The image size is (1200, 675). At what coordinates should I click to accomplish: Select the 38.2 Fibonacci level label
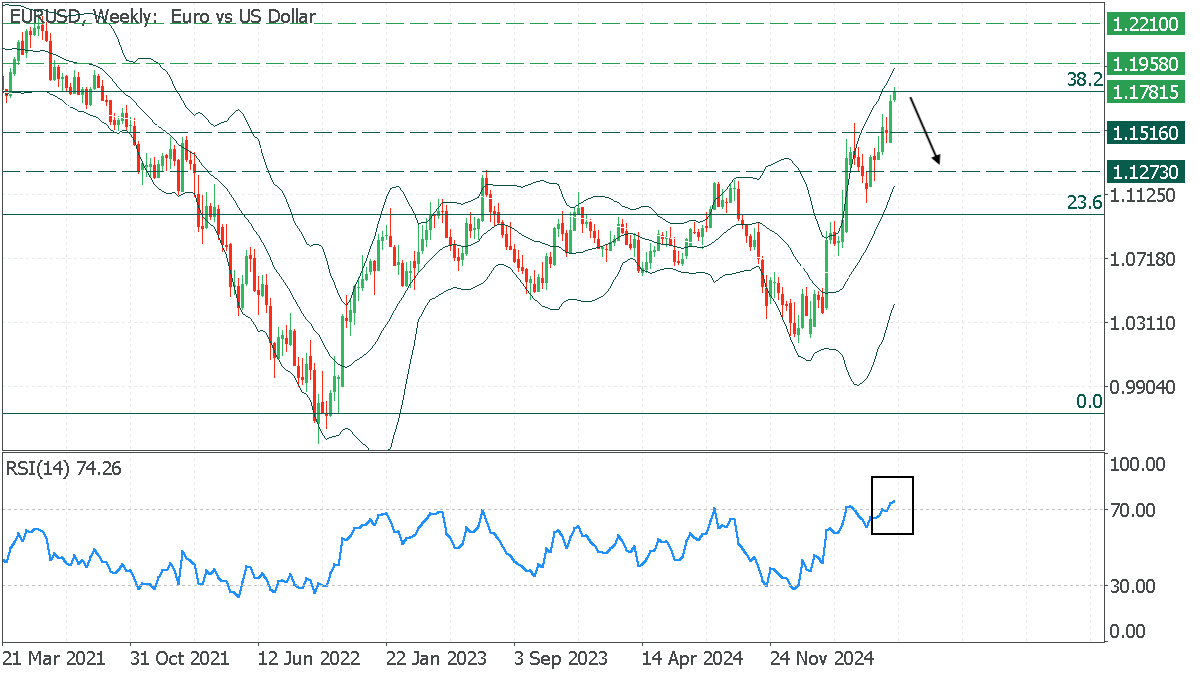(x=1085, y=80)
